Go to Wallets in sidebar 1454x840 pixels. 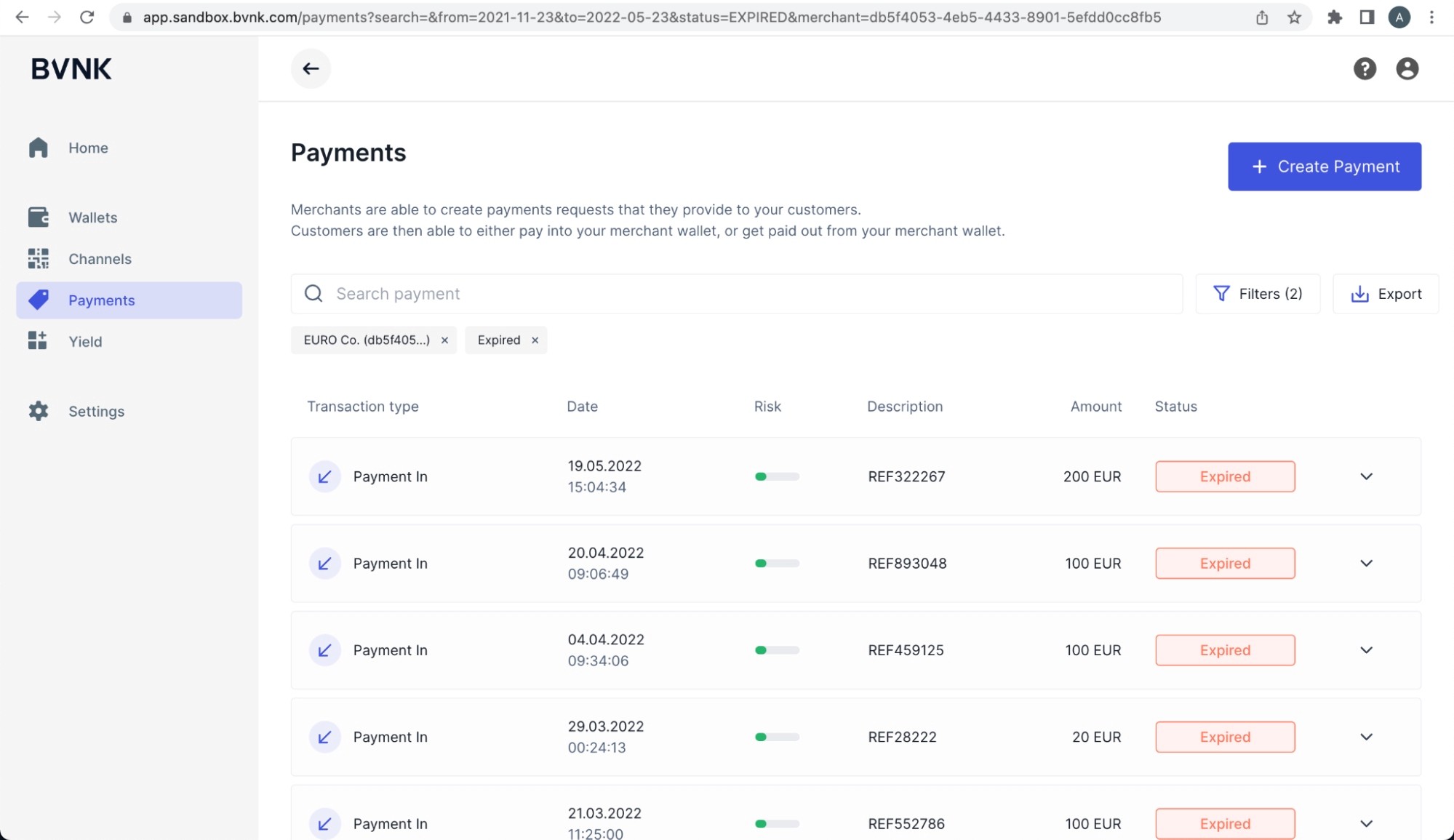[x=92, y=217]
